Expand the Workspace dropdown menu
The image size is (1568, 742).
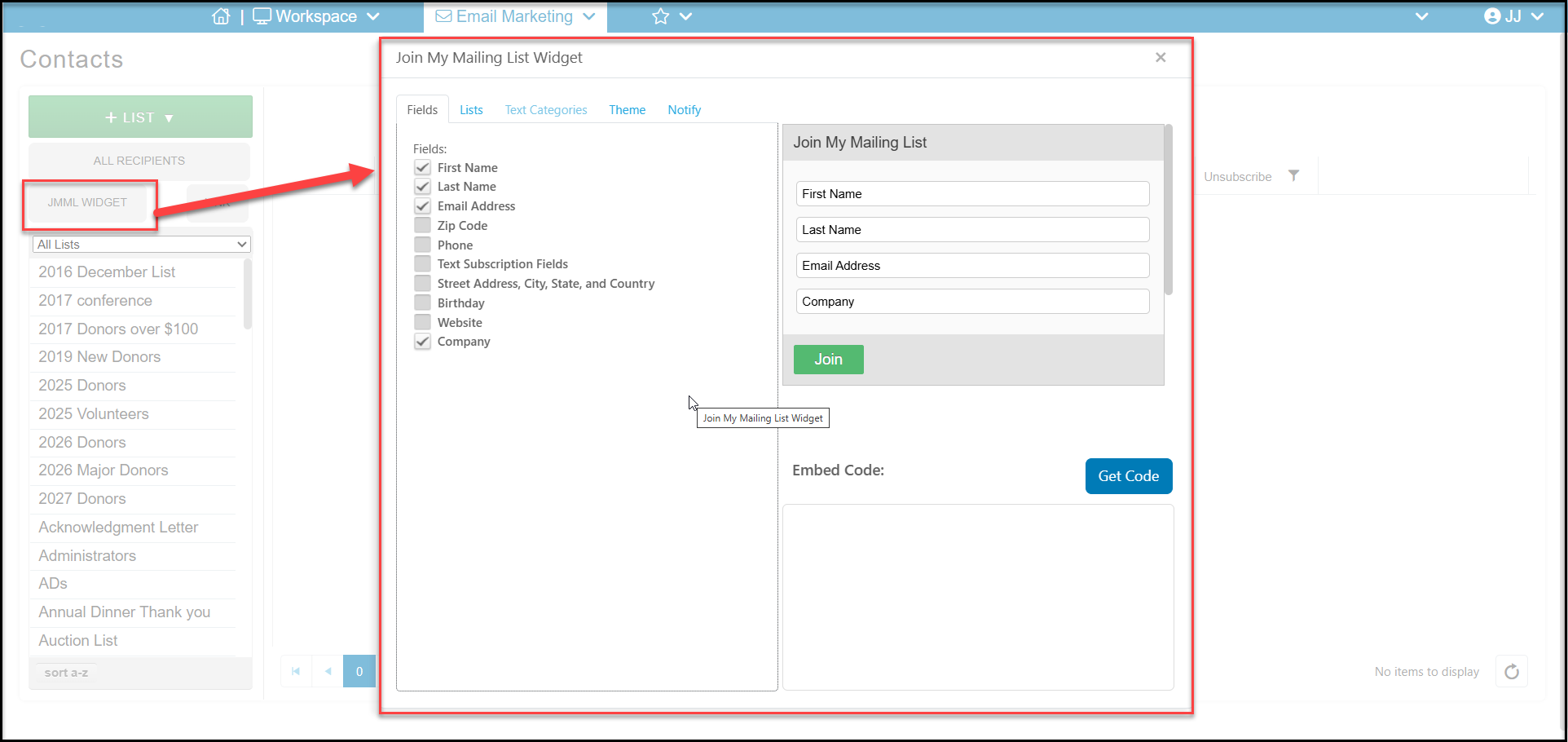(373, 16)
